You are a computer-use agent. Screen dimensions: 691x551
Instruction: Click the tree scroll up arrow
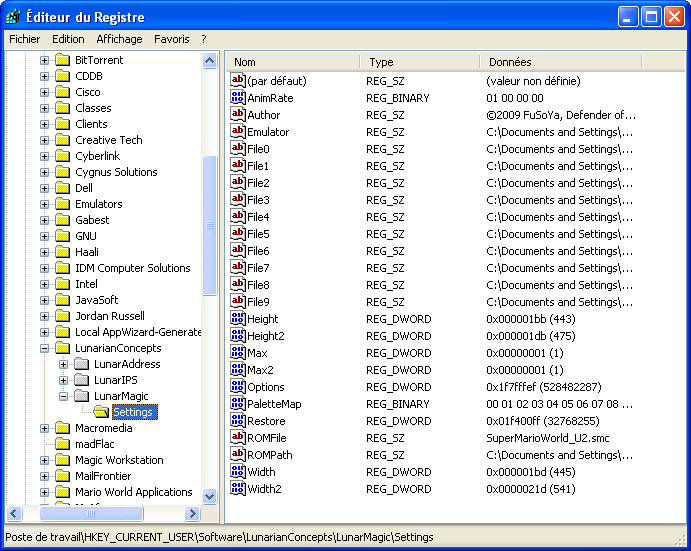[210, 60]
